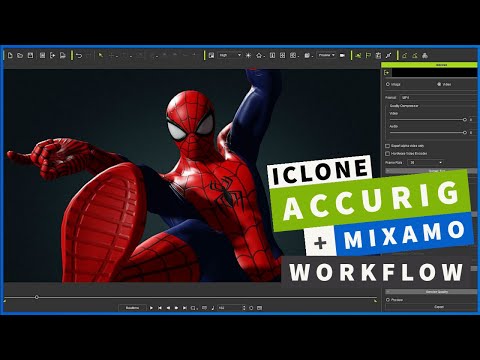Screen dimensions: 480x360
Task: Click the home view icon
Action: (x=259, y=55)
